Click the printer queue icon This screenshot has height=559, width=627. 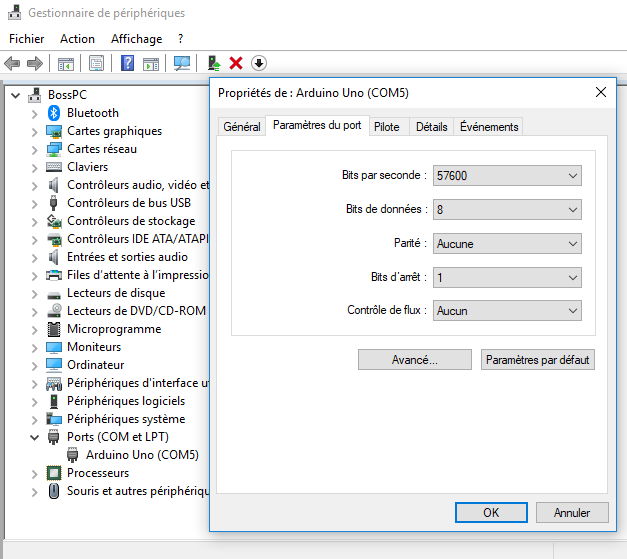[x=54, y=275]
